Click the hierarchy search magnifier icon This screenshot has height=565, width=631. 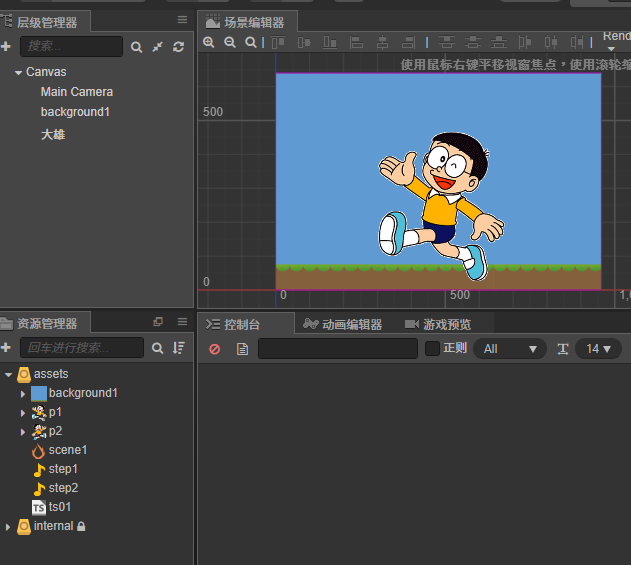(x=136, y=47)
